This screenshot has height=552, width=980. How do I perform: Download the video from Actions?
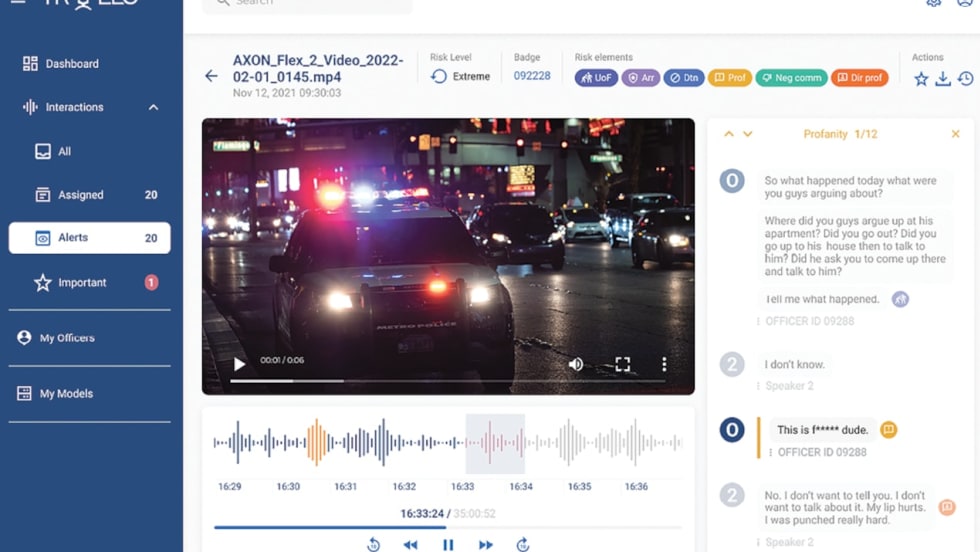point(943,79)
